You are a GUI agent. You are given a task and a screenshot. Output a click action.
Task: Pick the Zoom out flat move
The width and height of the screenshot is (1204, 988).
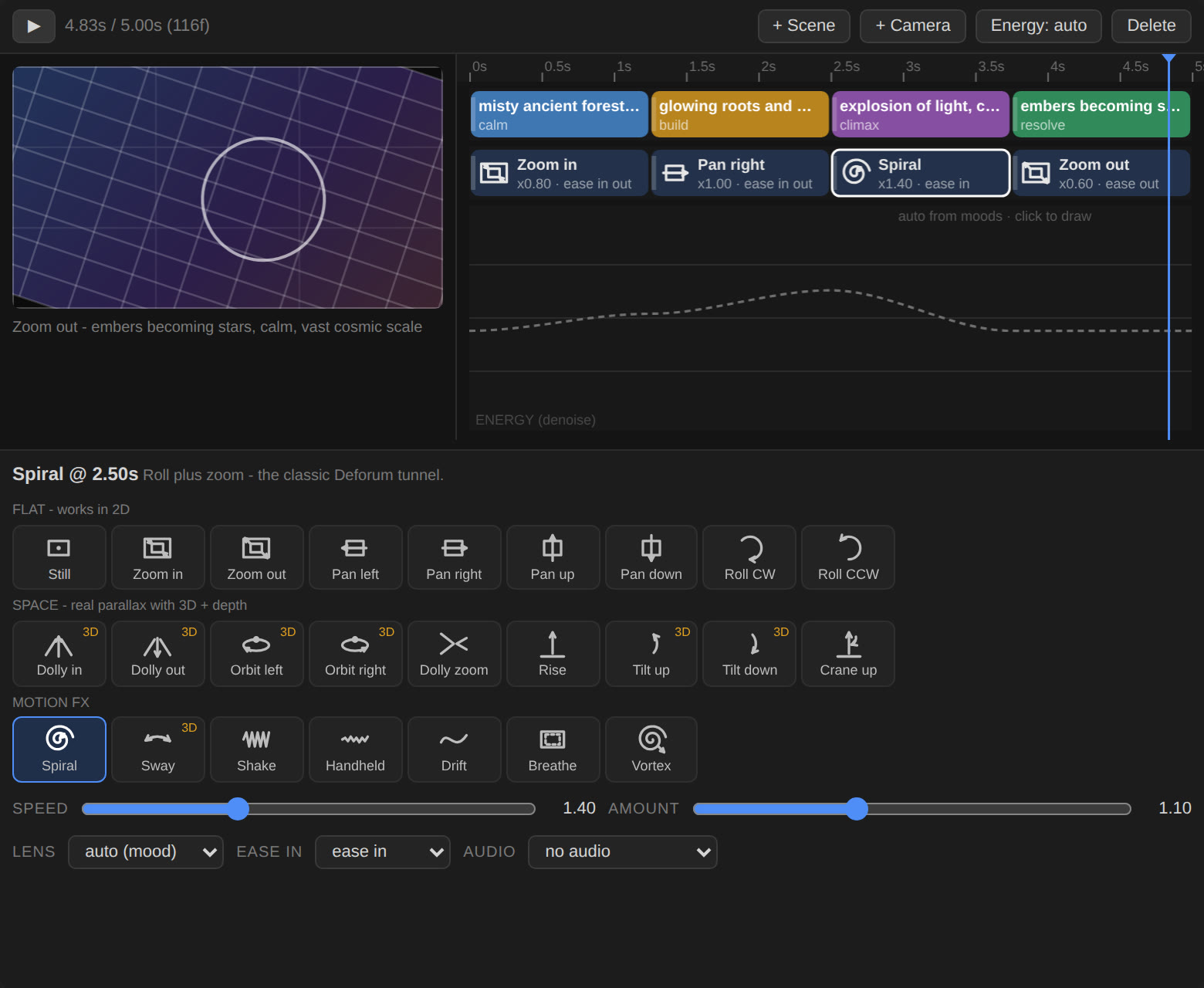pos(256,557)
